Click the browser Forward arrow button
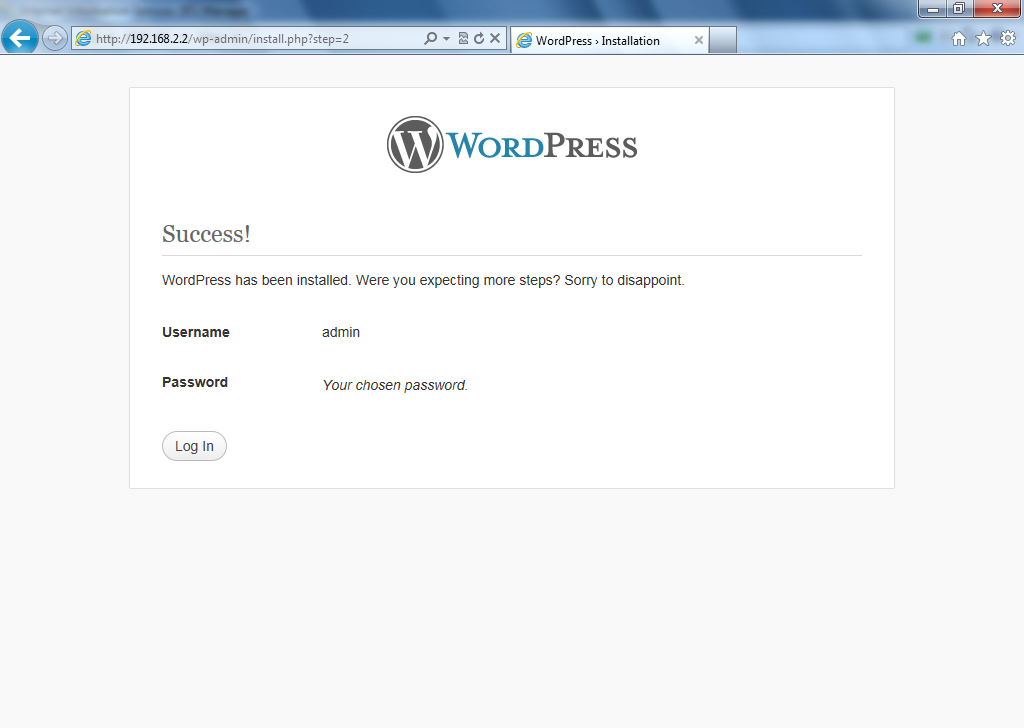 (x=55, y=39)
